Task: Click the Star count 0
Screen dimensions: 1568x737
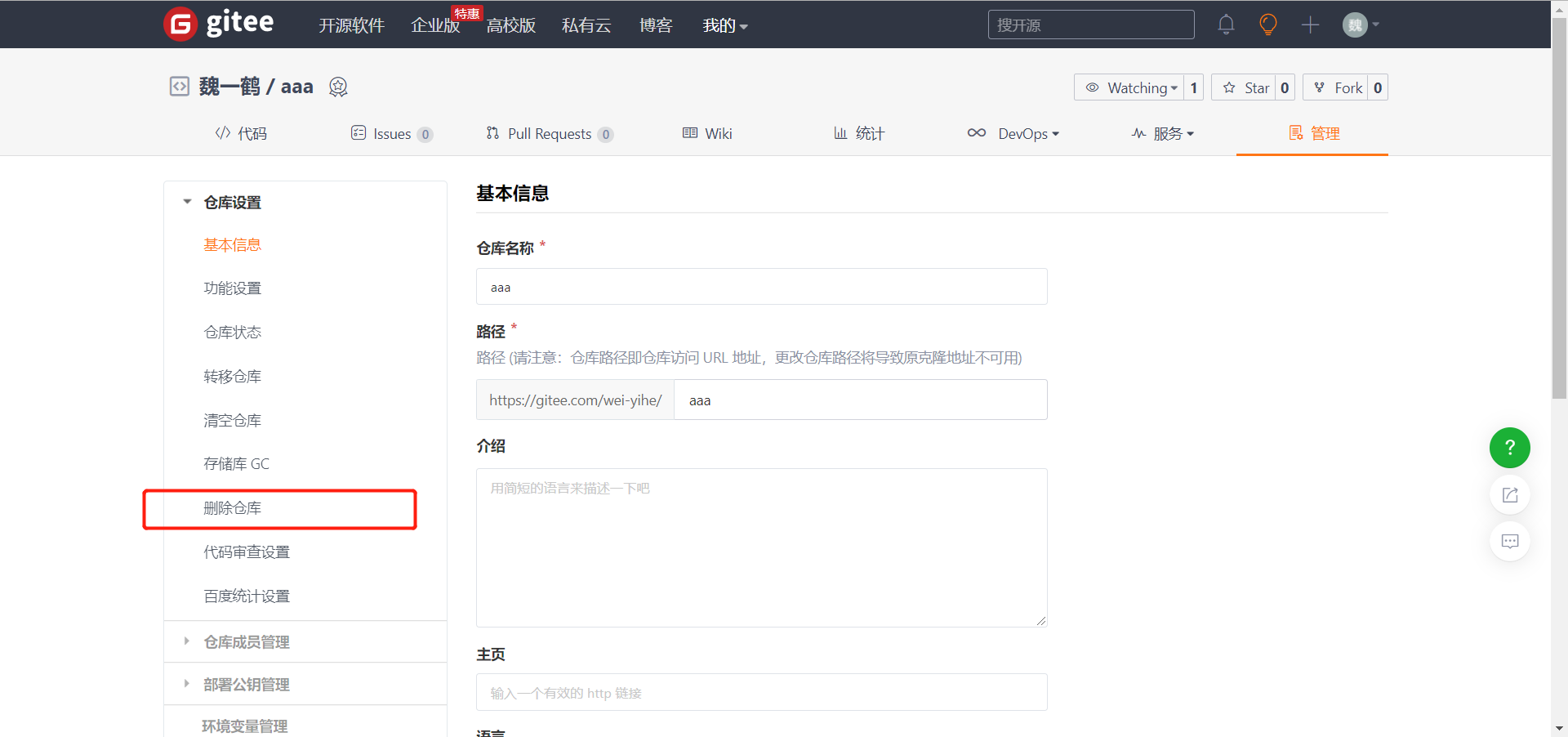Action: pyautogui.click(x=1285, y=87)
